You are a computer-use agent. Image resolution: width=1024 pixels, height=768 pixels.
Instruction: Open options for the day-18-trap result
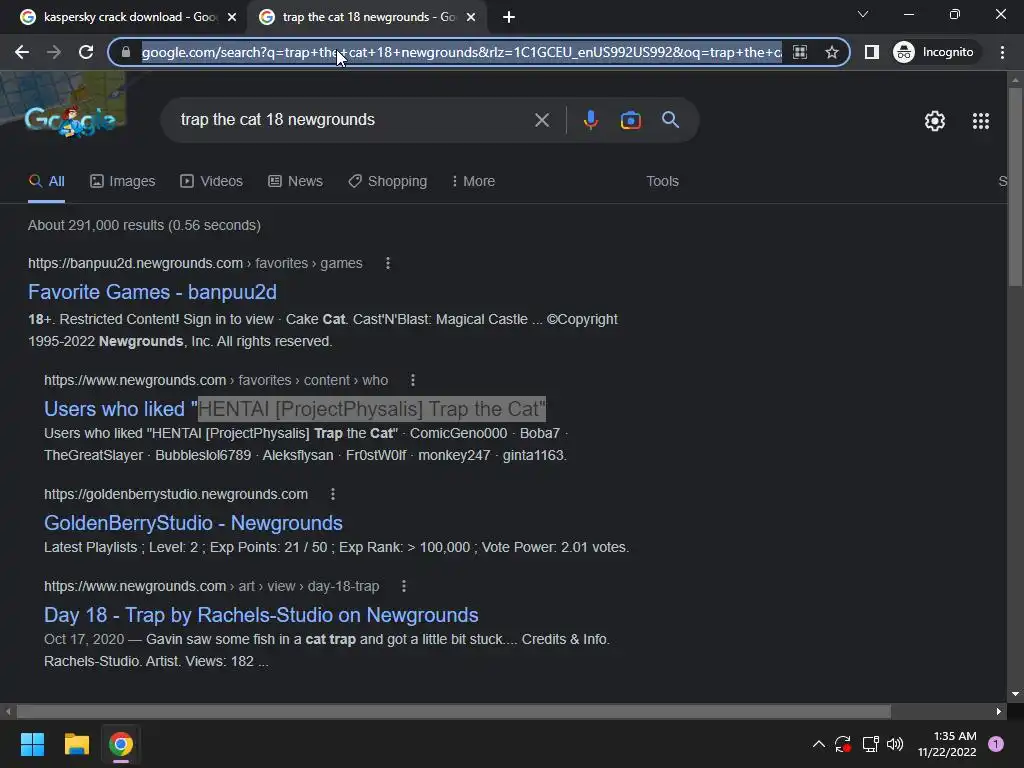[x=404, y=586]
